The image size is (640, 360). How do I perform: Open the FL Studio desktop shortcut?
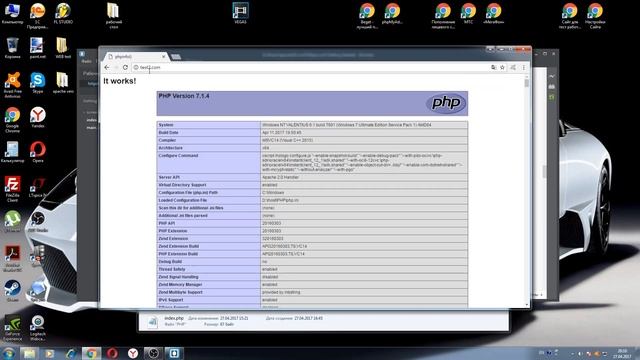tap(63, 13)
